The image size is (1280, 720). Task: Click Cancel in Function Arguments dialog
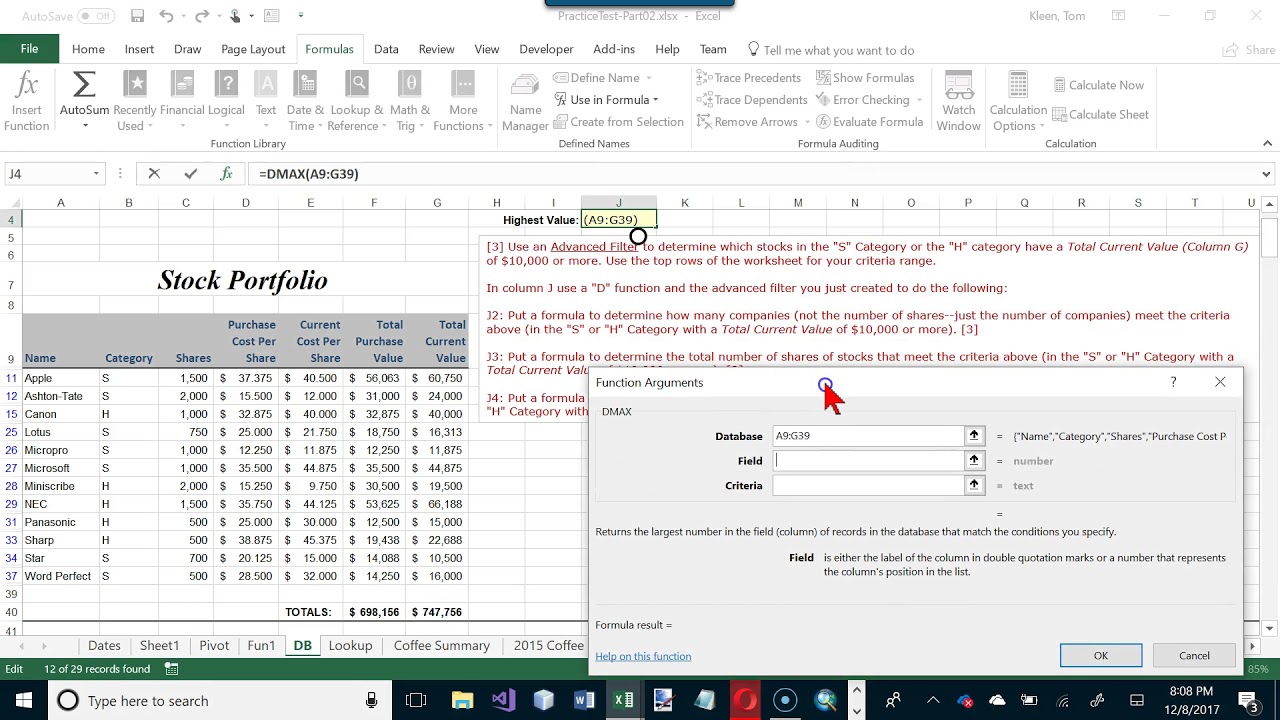pos(1194,656)
